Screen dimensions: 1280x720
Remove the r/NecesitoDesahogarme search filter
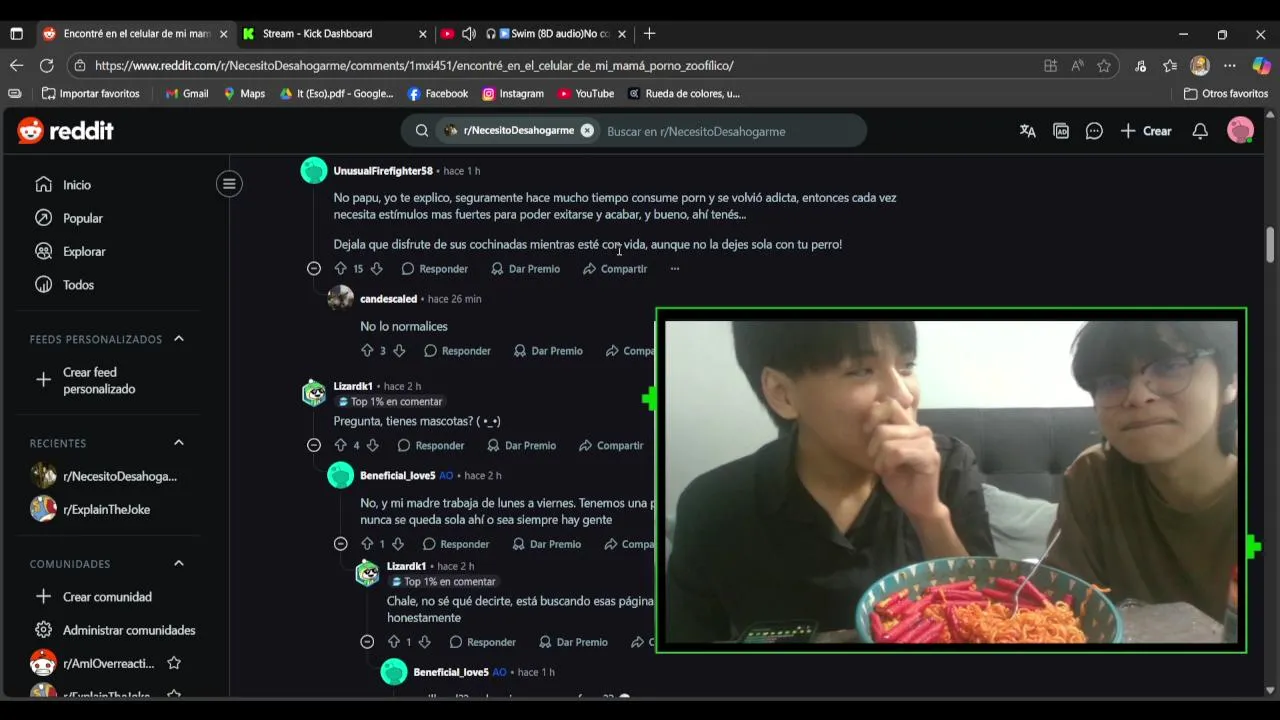pyautogui.click(x=587, y=131)
